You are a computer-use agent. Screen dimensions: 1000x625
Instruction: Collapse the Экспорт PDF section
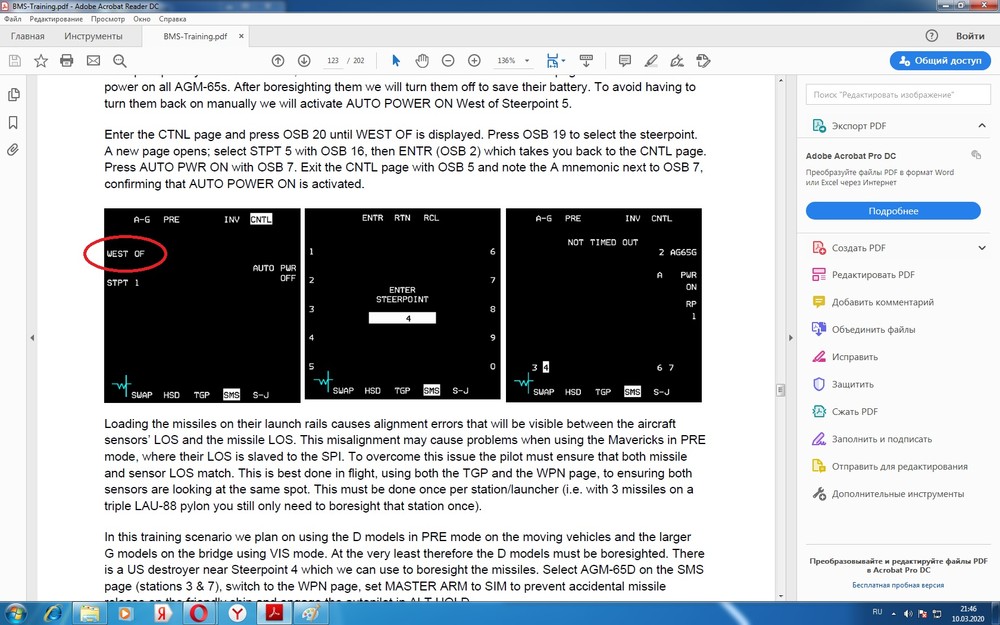point(982,126)
